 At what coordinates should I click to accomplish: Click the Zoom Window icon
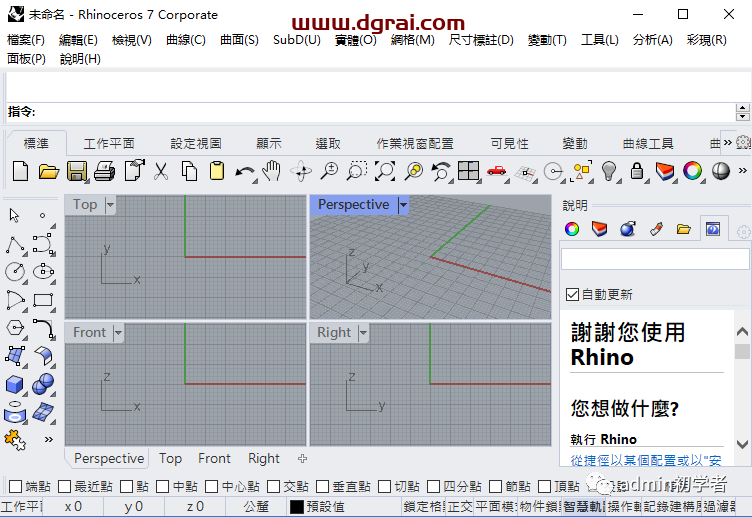357,171
